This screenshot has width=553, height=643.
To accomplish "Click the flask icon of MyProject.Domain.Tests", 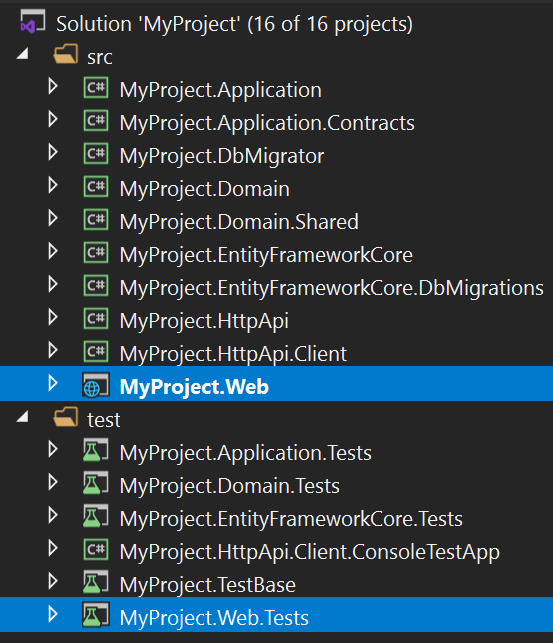I will coord(96,483).
